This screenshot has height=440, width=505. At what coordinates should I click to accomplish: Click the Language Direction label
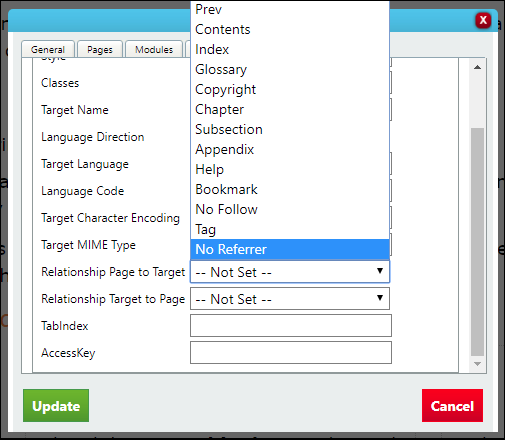(93, 137)
